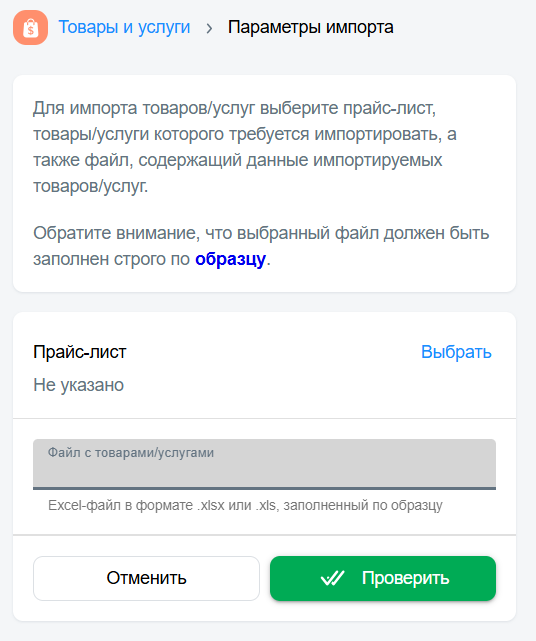
Task: Click the Прайс-лист field label
Action: click(x=80, y=352)
